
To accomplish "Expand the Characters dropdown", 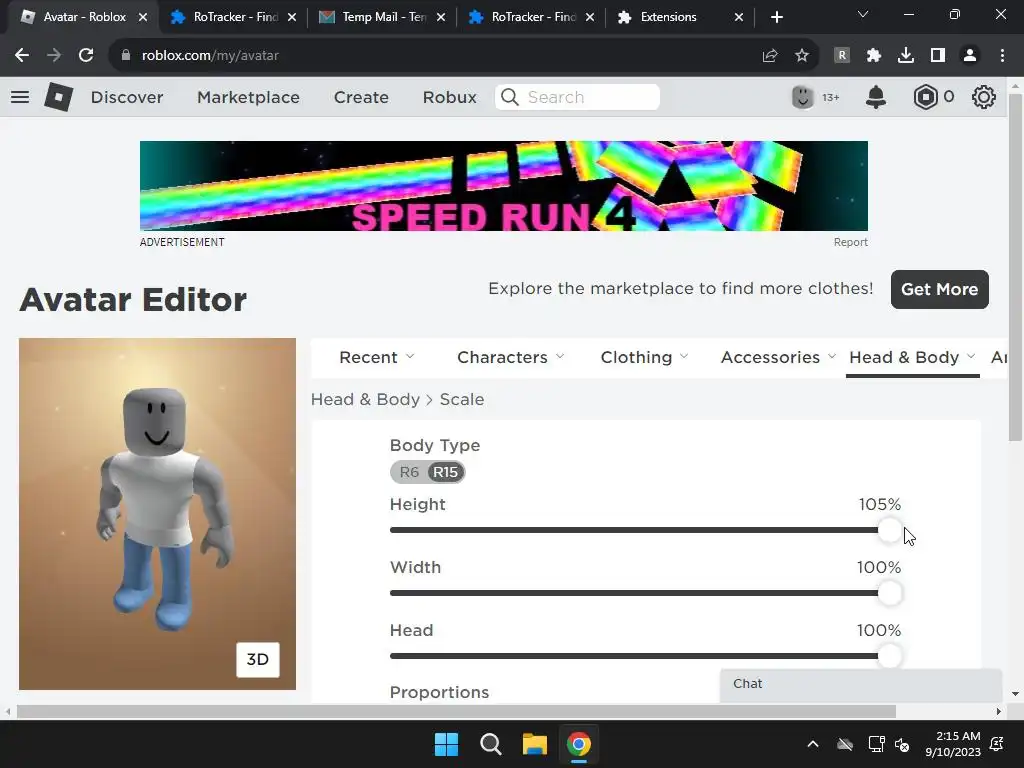I will pyautogui.click(x=511, y=357).
